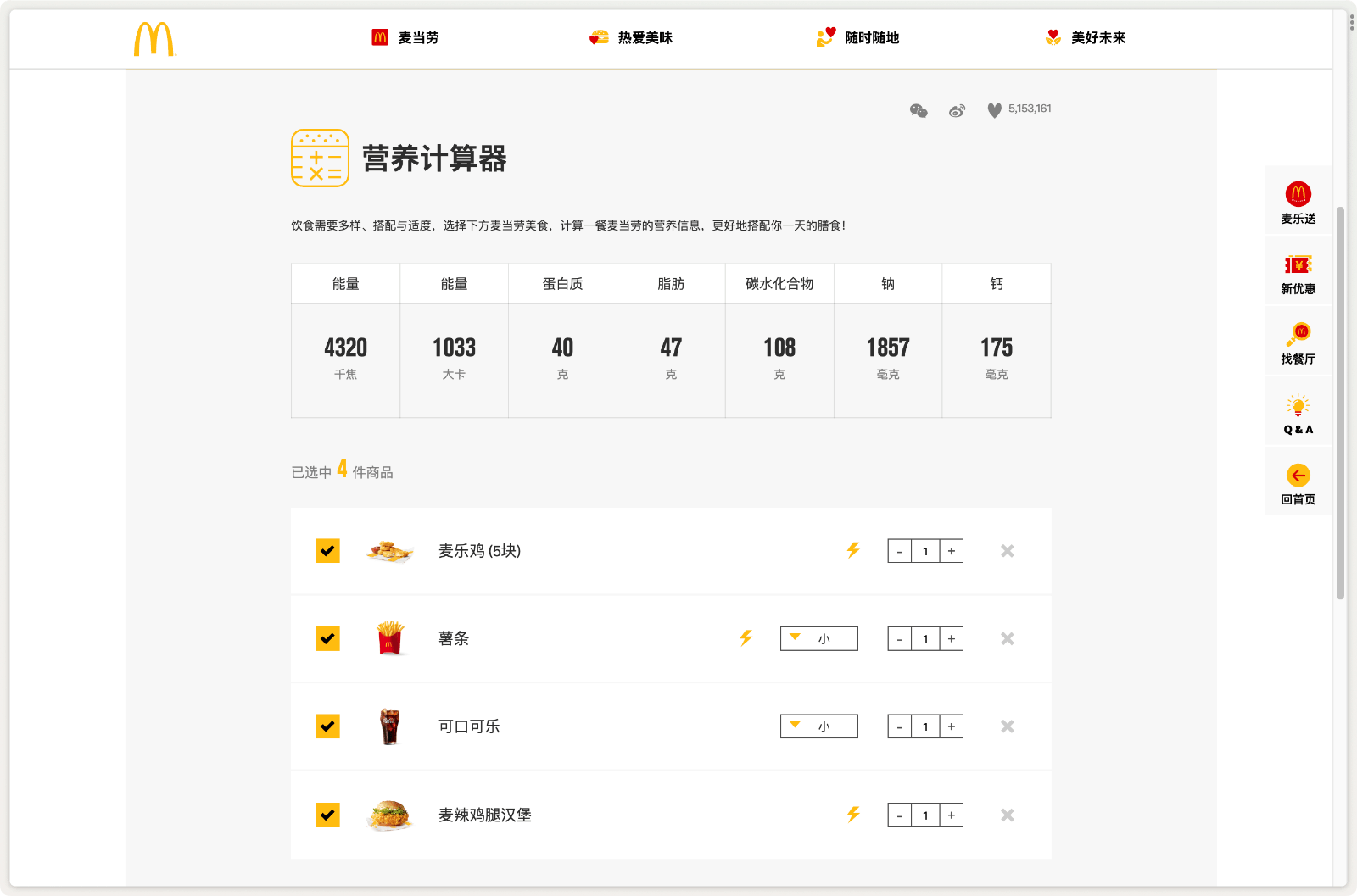This screenshot has height=896, width=1357.
Task: Click the lightning icon for 薯条
Action: [746, 637]
